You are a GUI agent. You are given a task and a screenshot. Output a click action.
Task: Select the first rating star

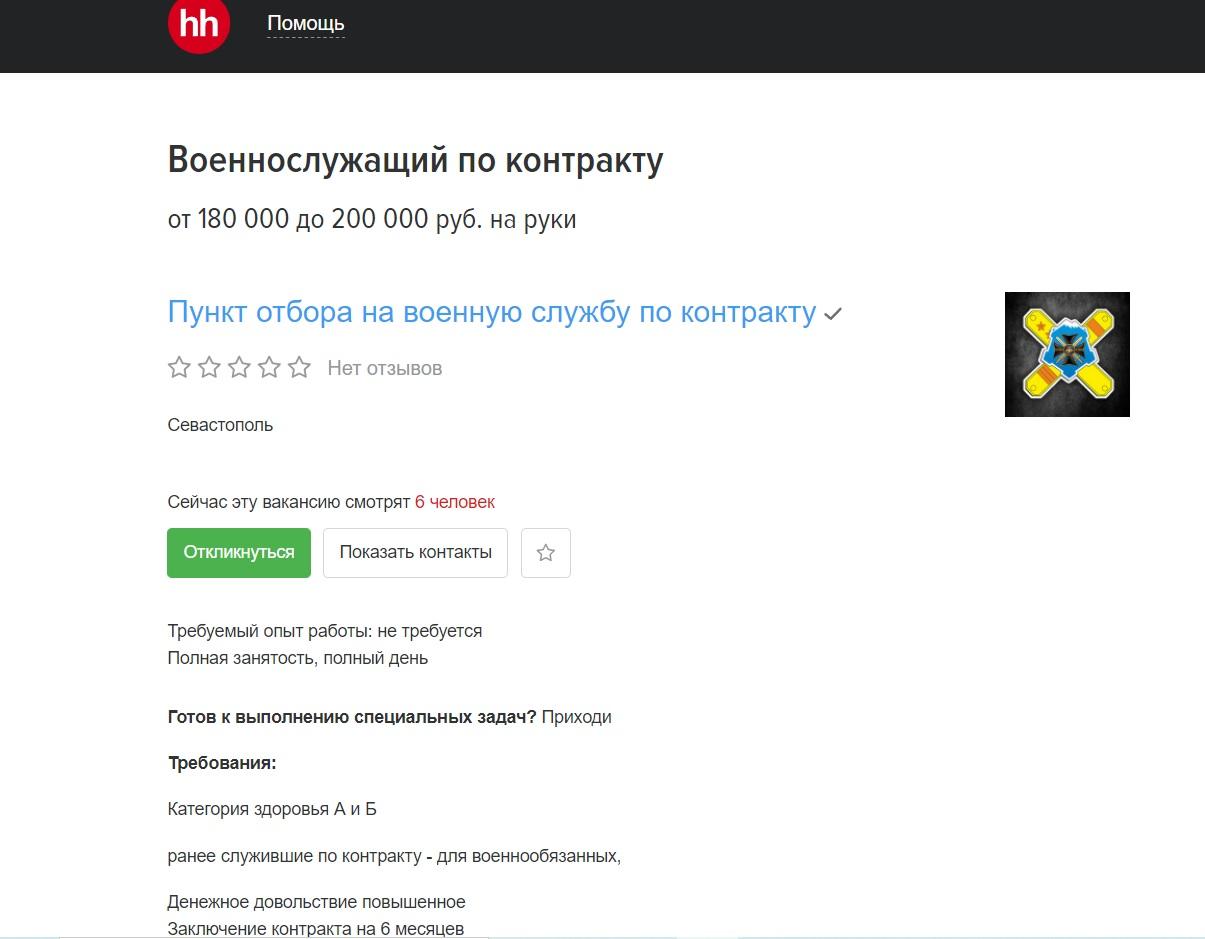[x=179, y=368]
